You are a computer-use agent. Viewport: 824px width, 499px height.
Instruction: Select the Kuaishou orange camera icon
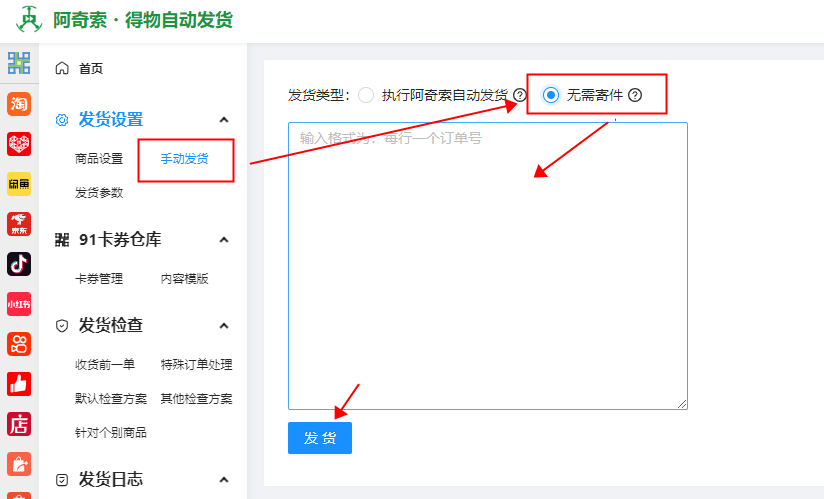click(19, 345)
